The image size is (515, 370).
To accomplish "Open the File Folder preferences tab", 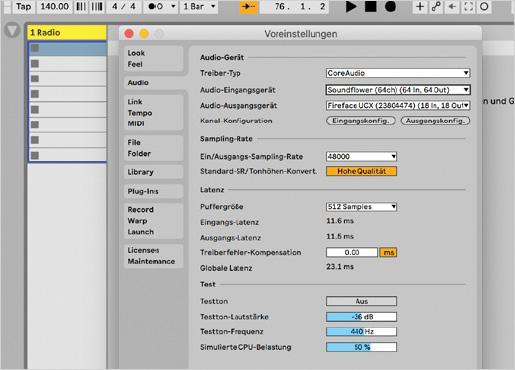I will click(154, 148).
